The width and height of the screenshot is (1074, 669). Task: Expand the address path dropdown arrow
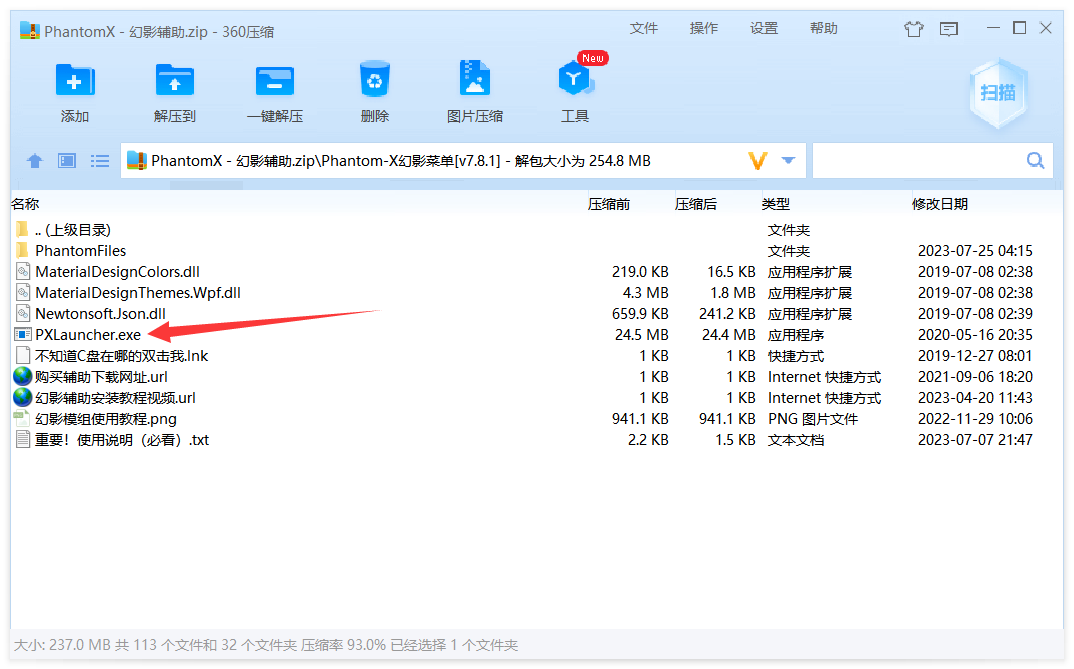pyautogui.click(x=788, y=161)
